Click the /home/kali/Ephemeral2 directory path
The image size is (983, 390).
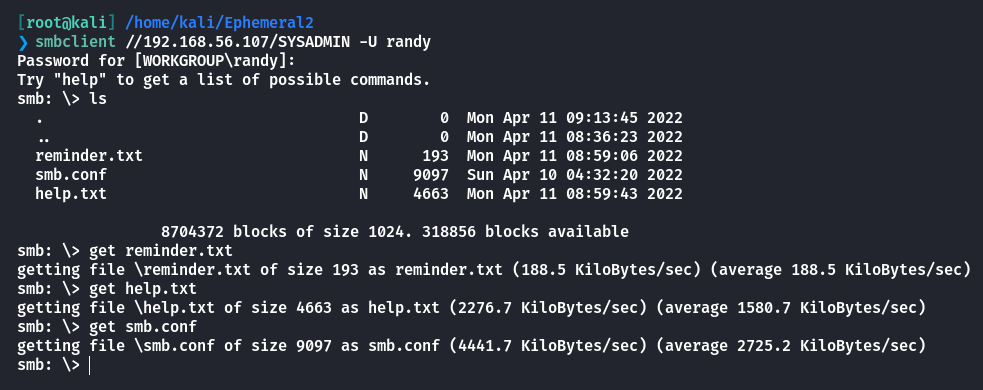pos(219,23)
